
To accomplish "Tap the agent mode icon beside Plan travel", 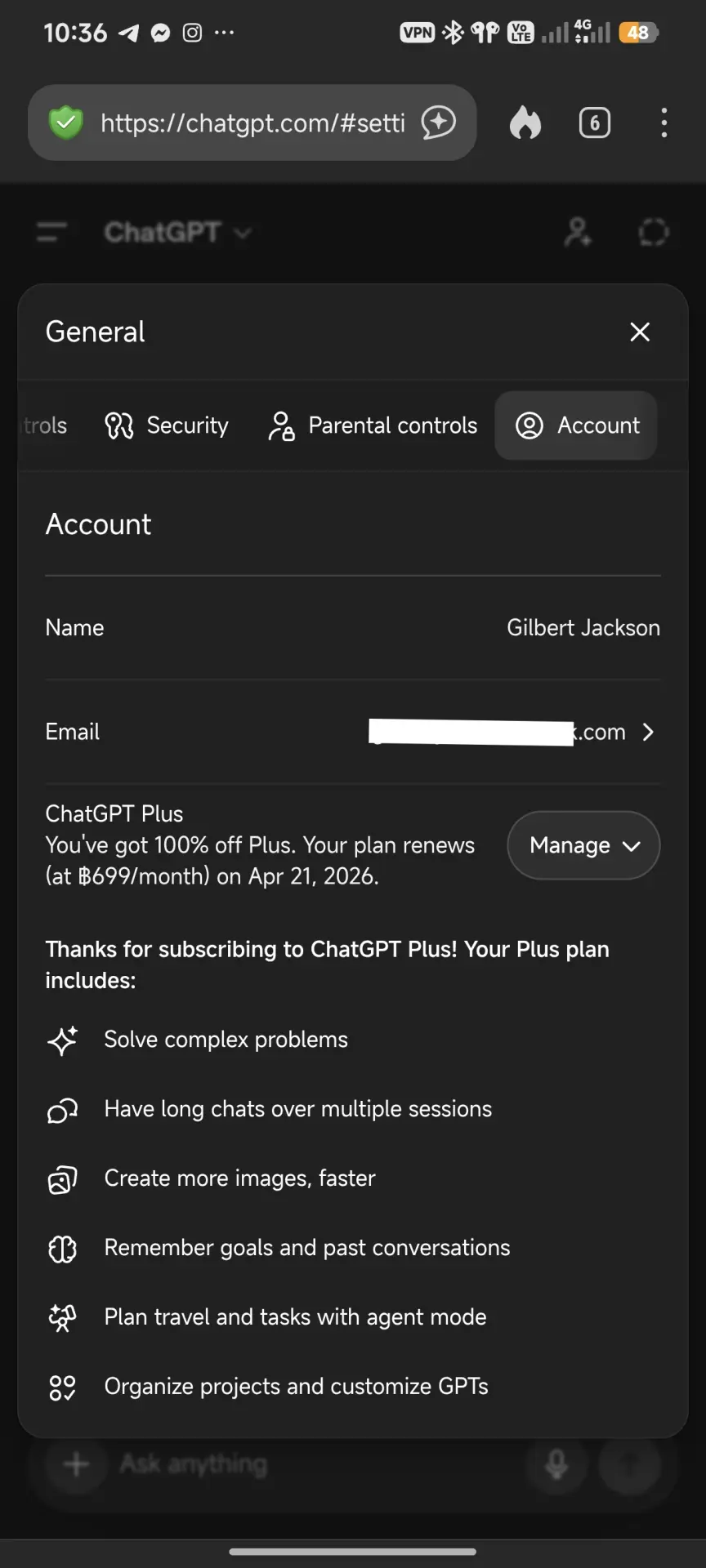I will (62, 1317).
